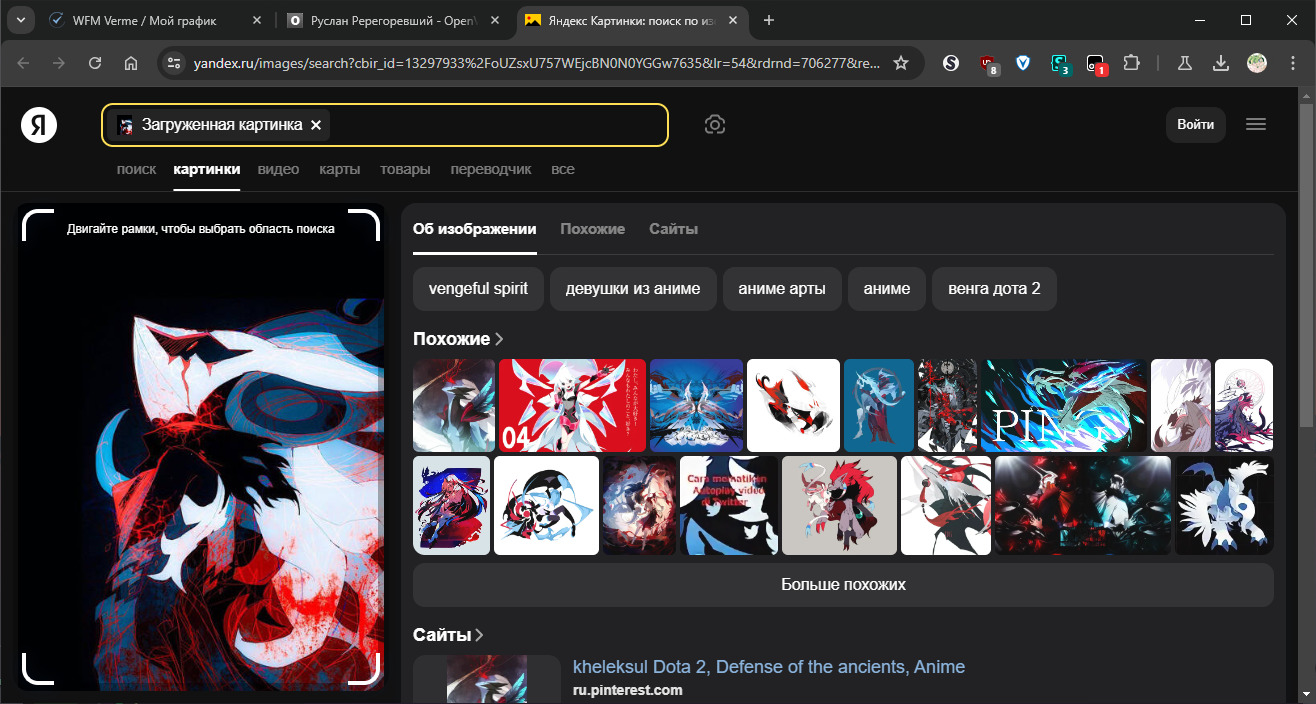This screenshot has width=1316, height=704.
Task: Bookmark this page with the star icon
Action: point(901,63)
